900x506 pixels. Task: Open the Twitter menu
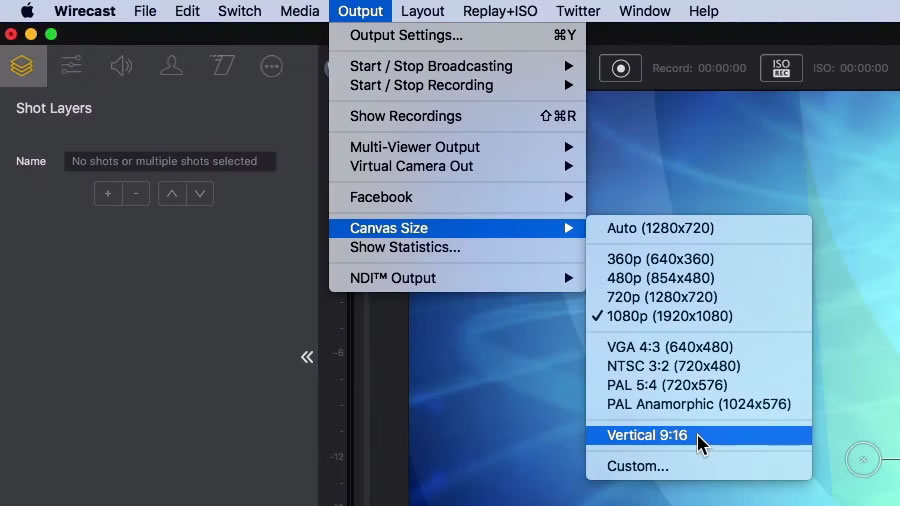tap(578, 11)
